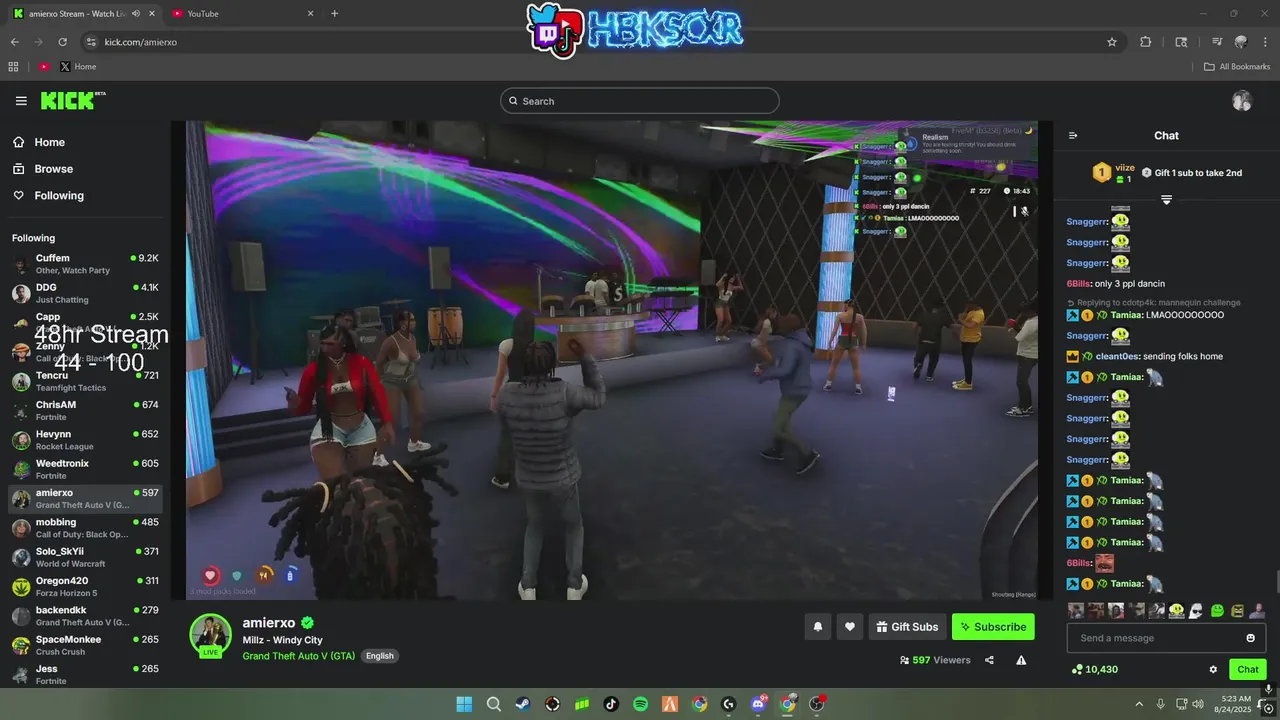
Task: Click the Subscribe button
Action: (993, 627)
